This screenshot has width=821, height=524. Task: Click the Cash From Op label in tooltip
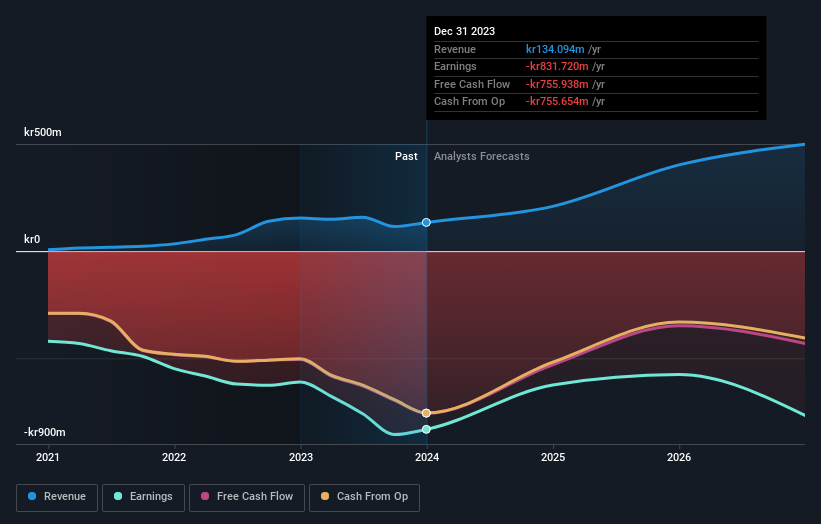click(470, 102)
